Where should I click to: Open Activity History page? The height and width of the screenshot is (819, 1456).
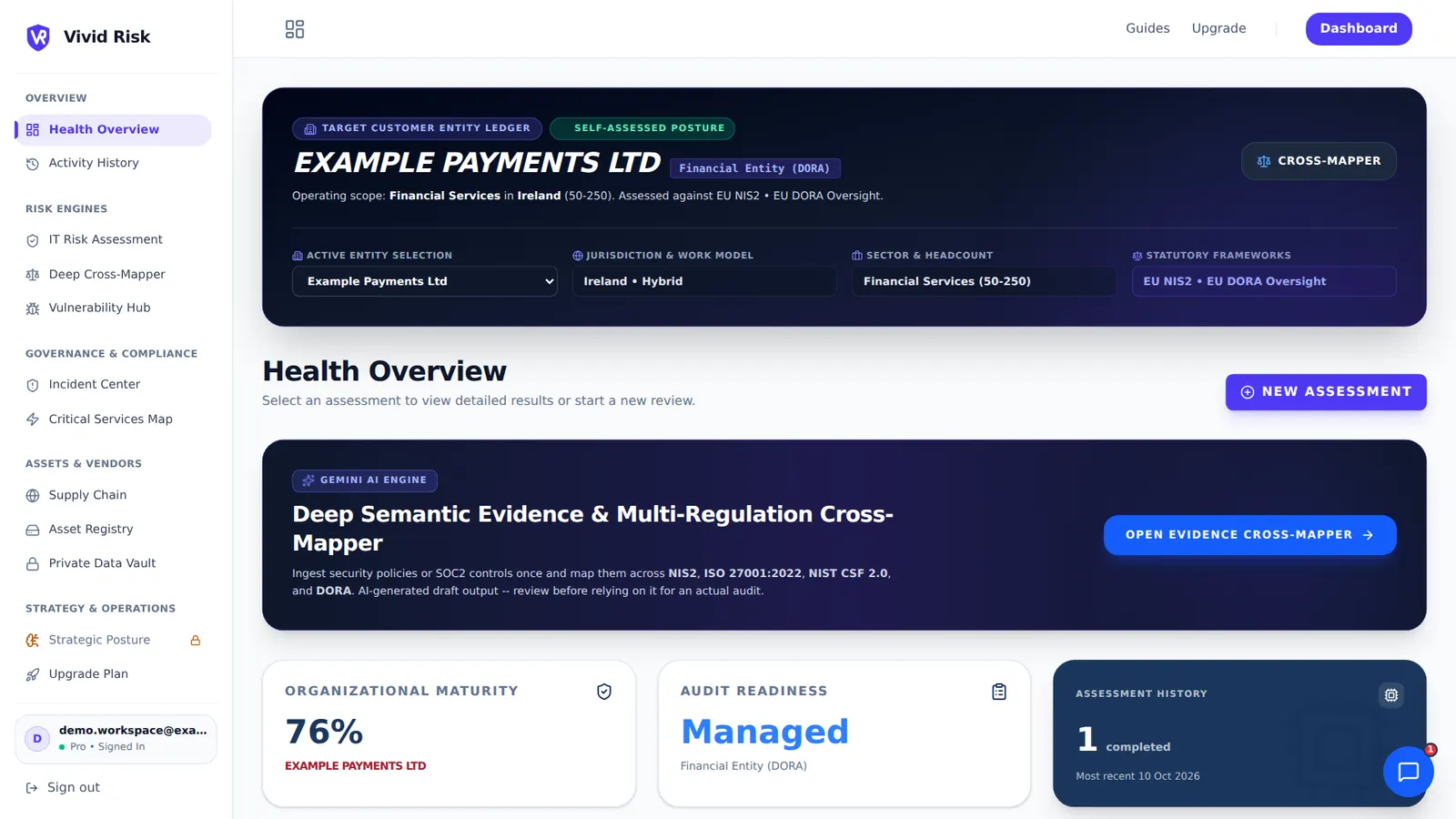point(113,164)
